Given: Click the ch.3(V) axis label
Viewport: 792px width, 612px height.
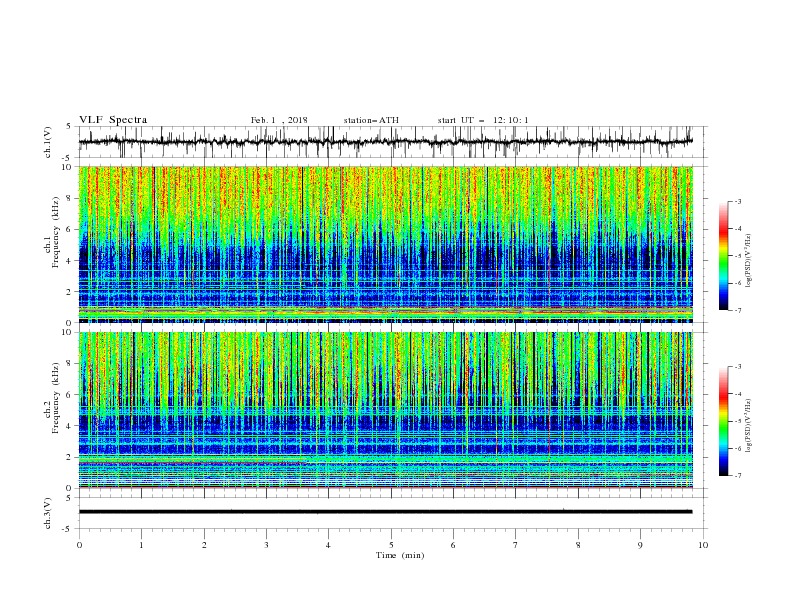Looking at the screenshot, I should pos(48,513).
